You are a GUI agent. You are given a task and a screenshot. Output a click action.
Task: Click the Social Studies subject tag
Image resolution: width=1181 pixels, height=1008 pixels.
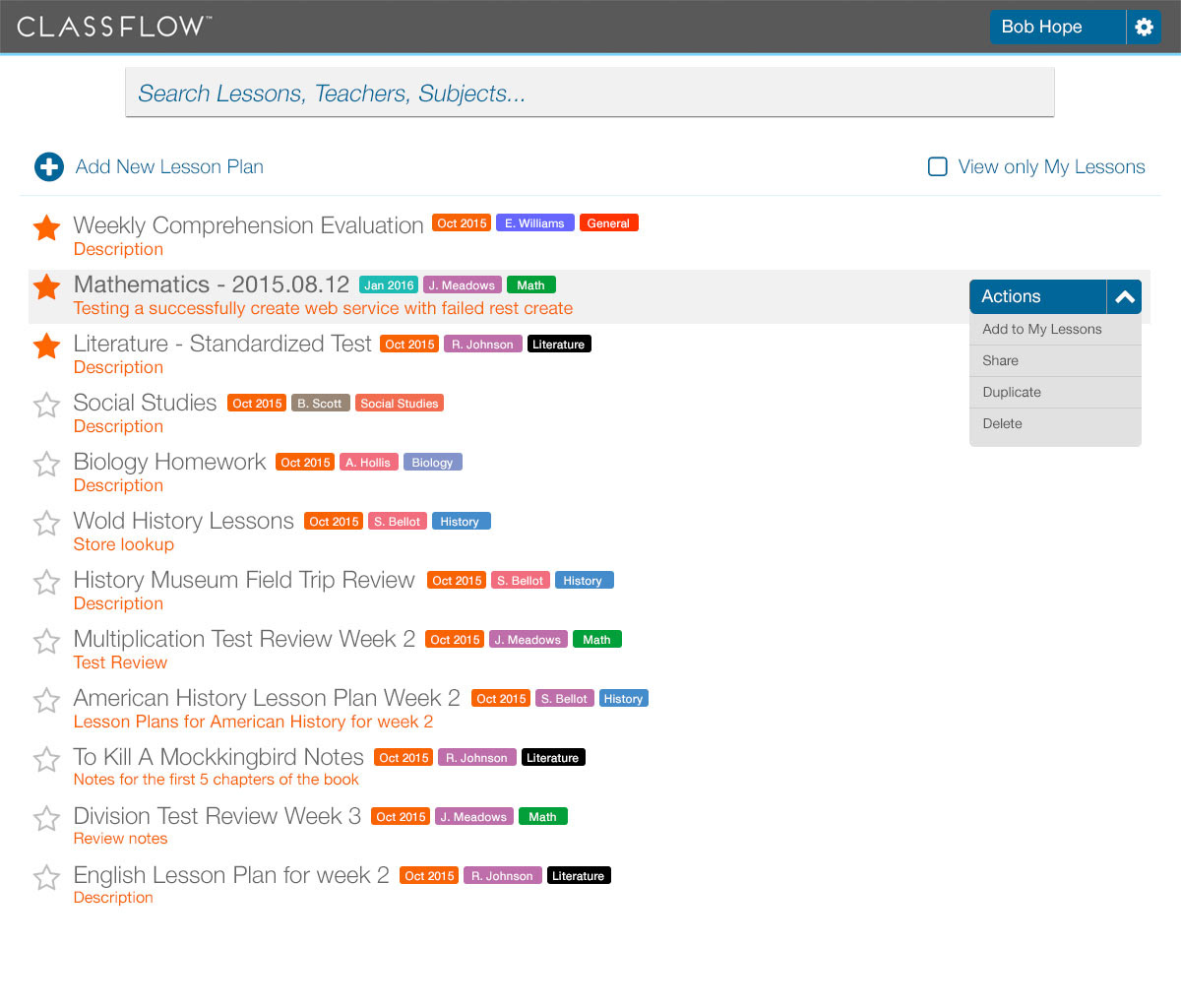pos(400,404)
